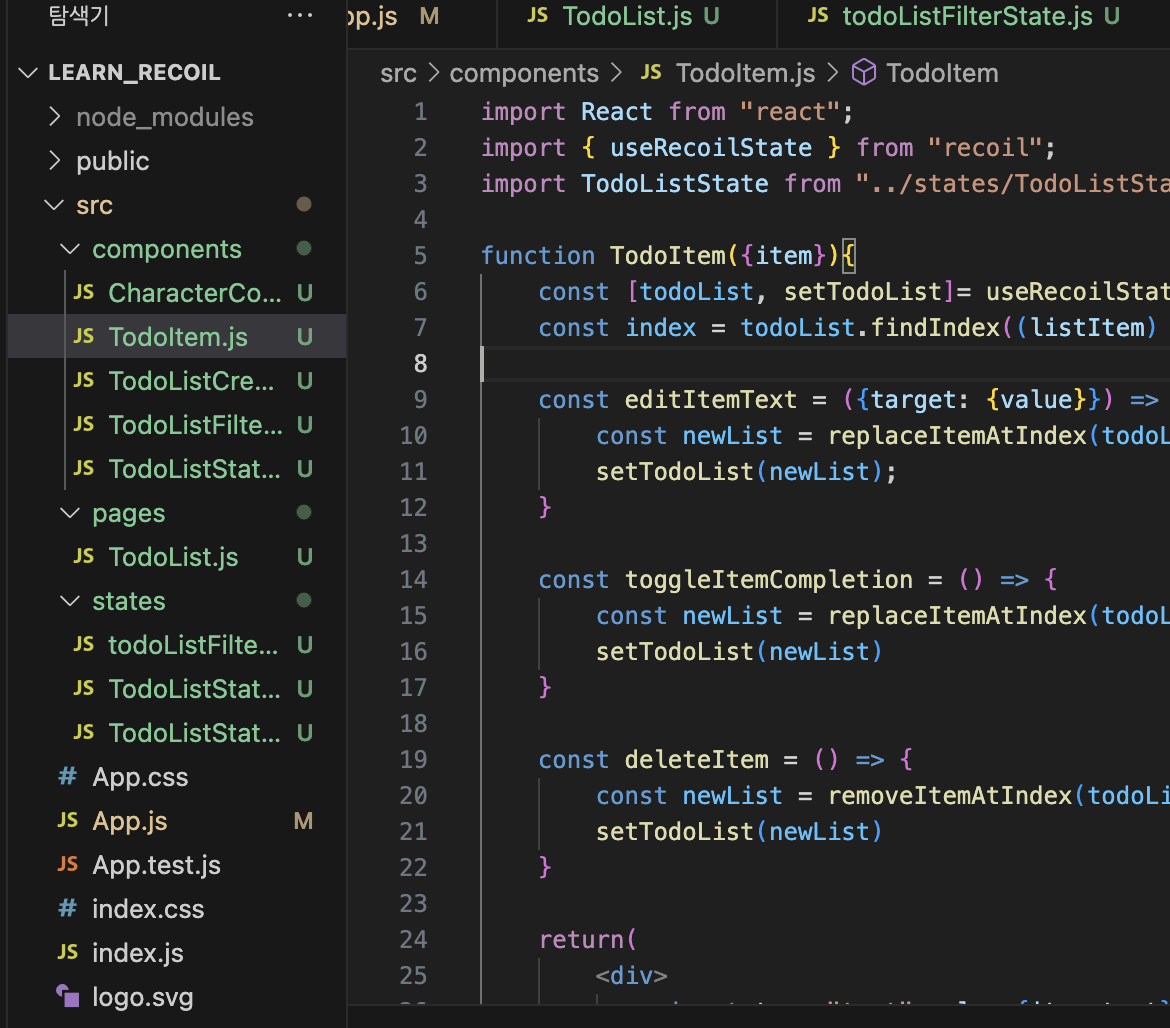Open the src breadcrumb segment

(x=398, y=73)
